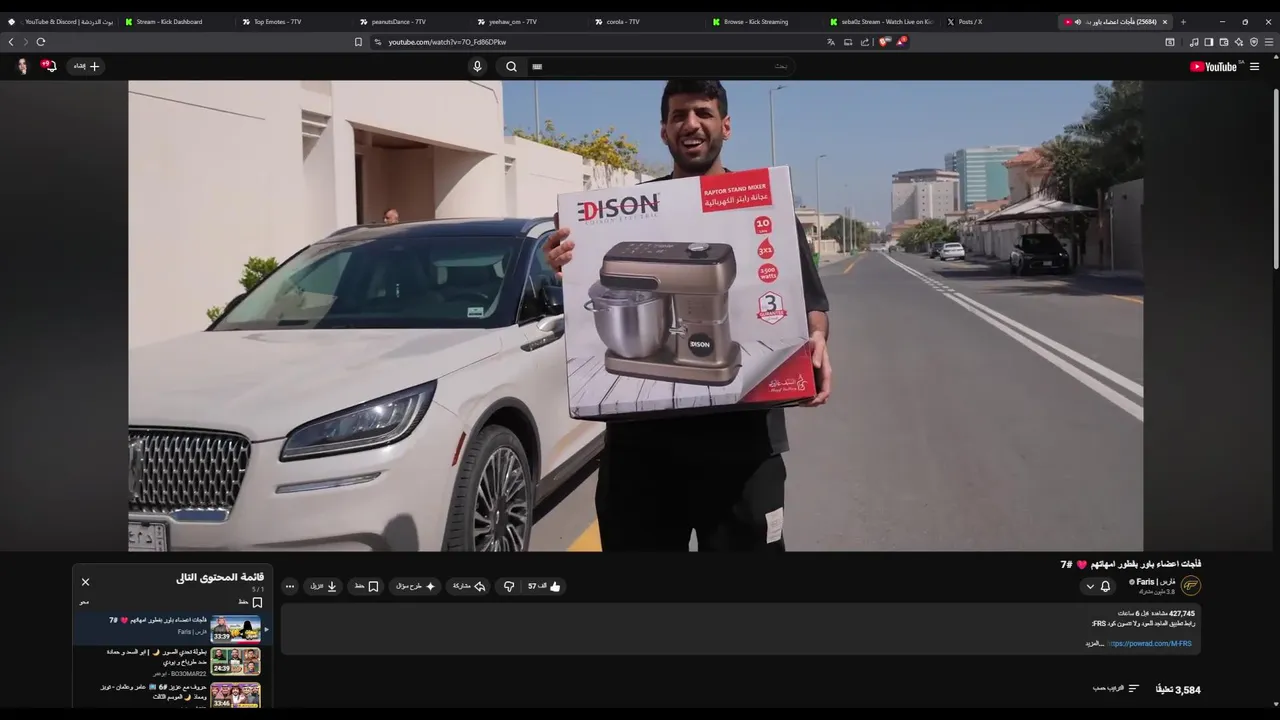Click the address bar URL
The width and height of the screenshot is (1280, 720).
[x=447, y=42]
